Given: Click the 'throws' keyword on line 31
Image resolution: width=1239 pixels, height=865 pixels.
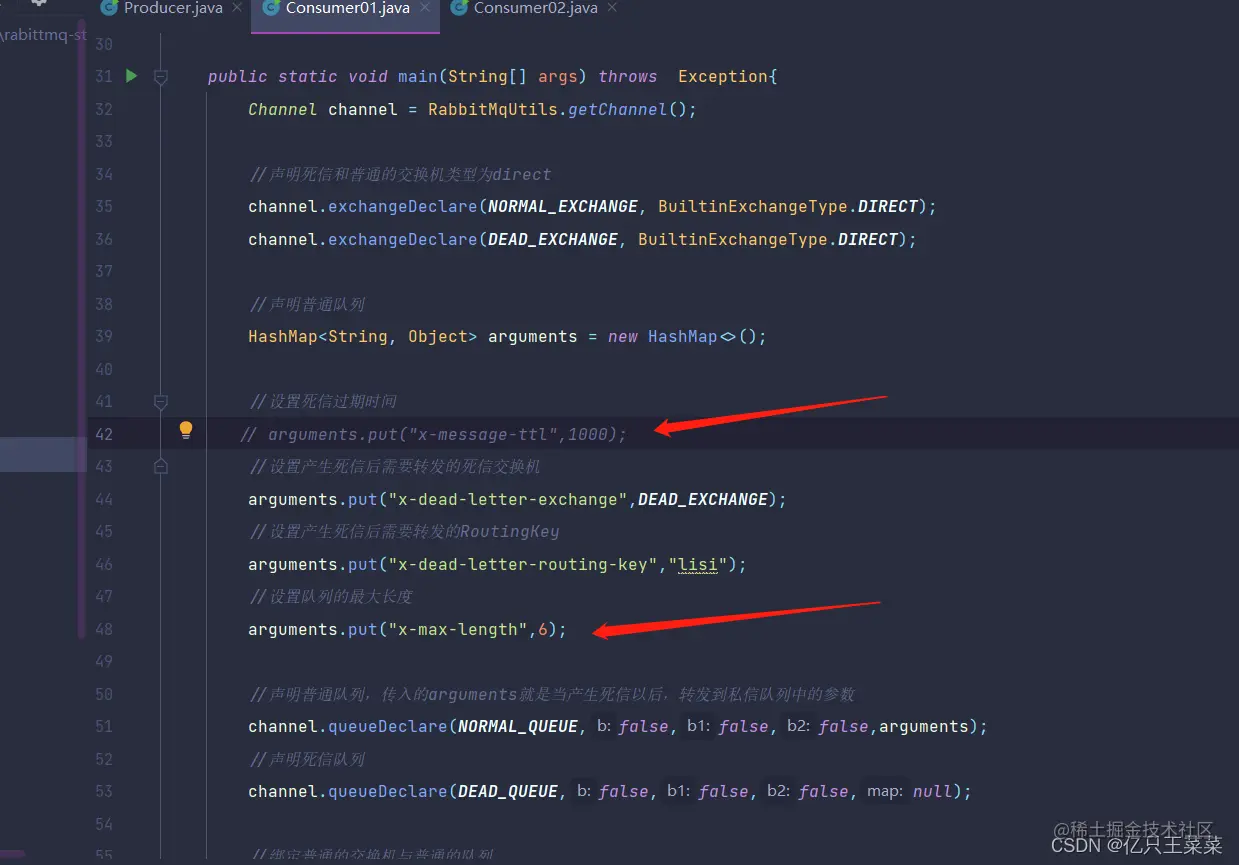Looking at the screenshot, I should [628, 77].
